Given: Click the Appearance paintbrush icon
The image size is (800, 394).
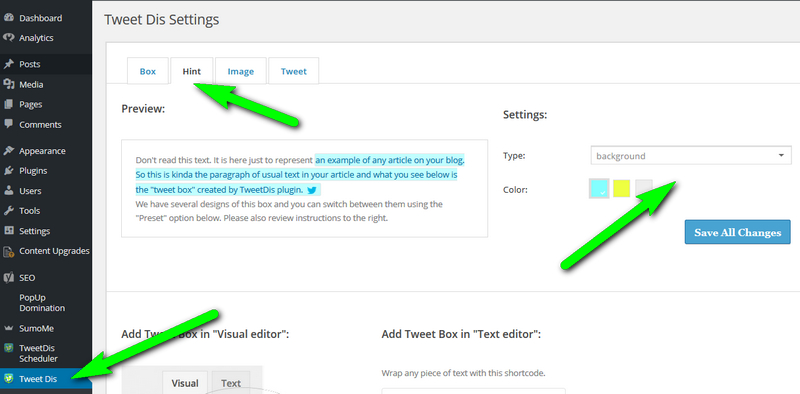Looking at the screenshot, I should coord(8,151).
